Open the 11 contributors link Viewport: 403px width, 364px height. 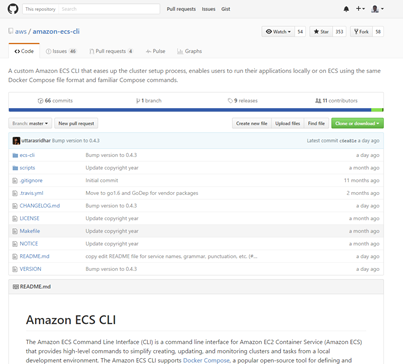(x=336, y=100)
